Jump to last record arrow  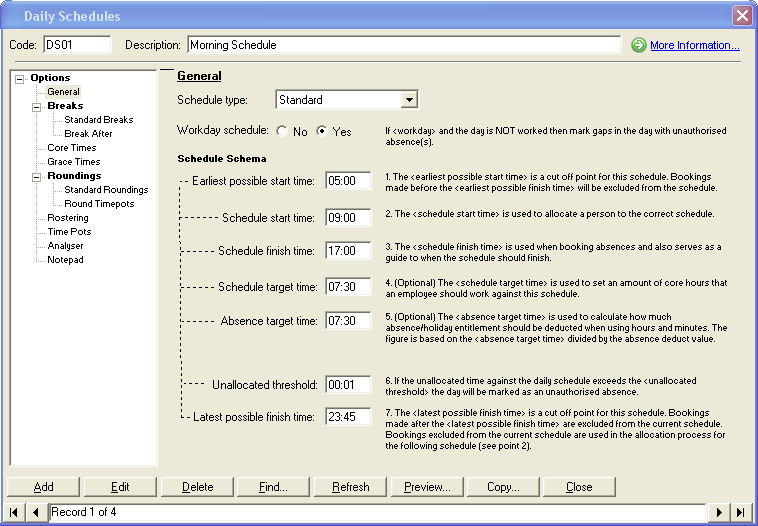740,512
